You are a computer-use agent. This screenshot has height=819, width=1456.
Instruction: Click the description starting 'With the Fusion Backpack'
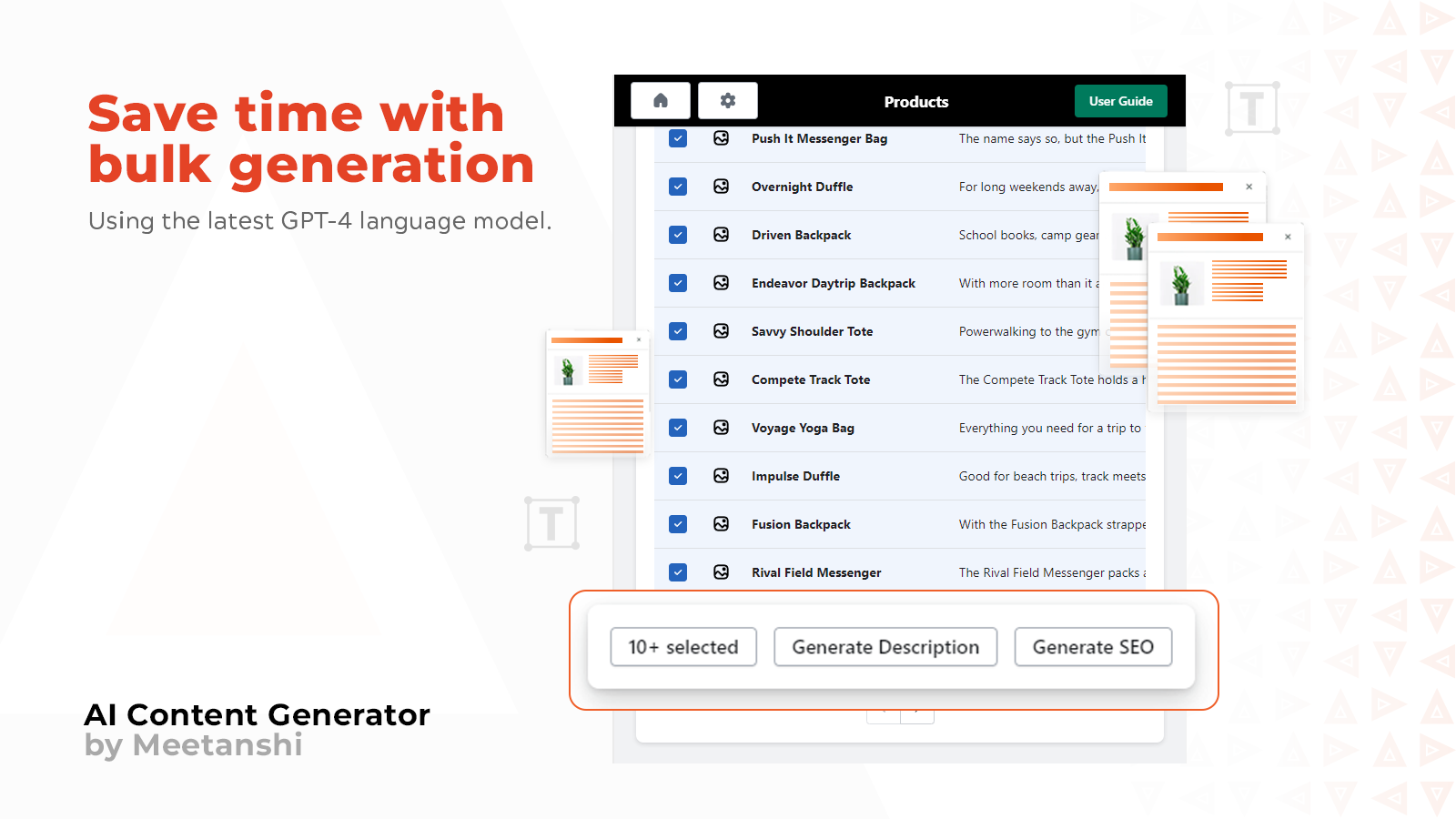tap(1052, 524)
